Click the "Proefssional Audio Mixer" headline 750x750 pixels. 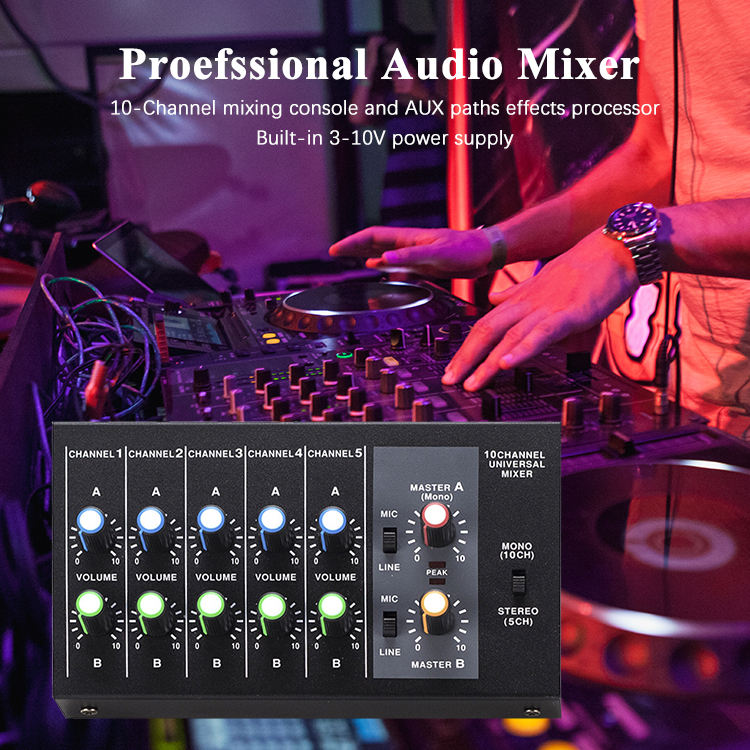click(378, 66)
